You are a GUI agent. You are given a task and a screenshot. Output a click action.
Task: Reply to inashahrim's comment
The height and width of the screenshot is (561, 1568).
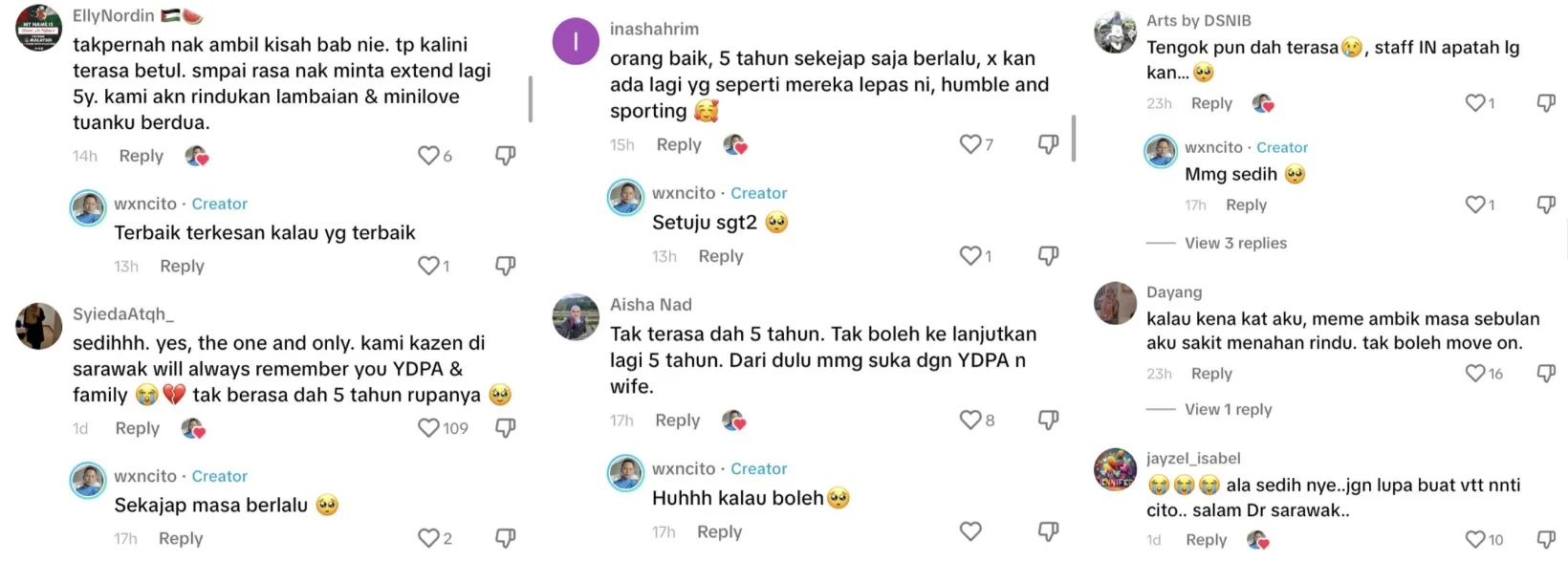click(679, 144)
